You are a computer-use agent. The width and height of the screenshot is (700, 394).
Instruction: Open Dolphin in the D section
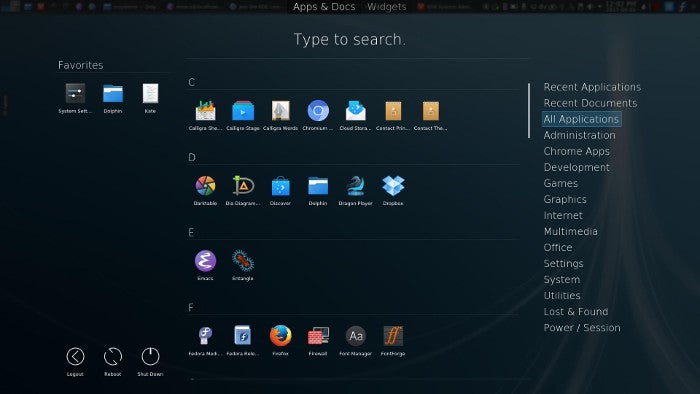point(318,190)
